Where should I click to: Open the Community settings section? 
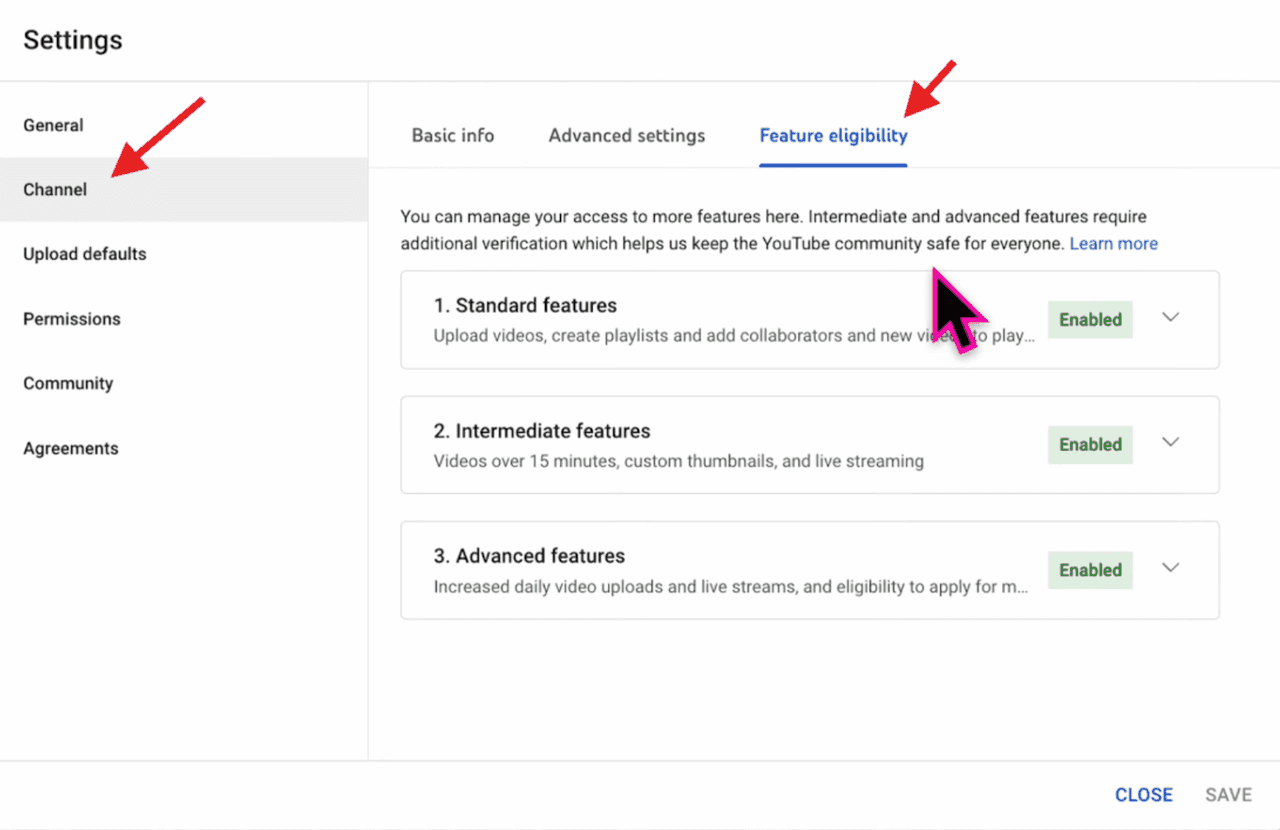67,383
